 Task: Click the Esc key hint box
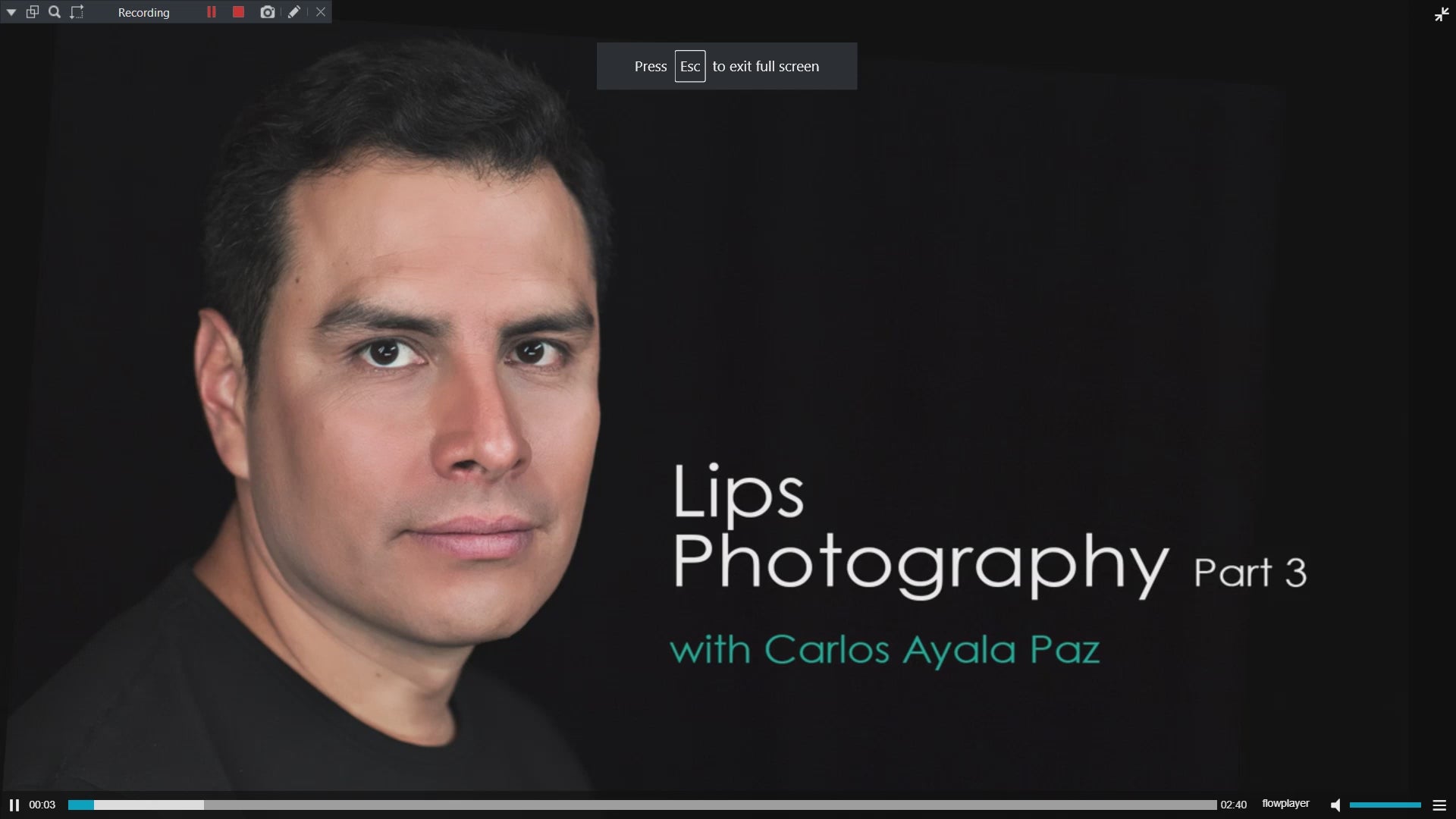coord(690,66)
